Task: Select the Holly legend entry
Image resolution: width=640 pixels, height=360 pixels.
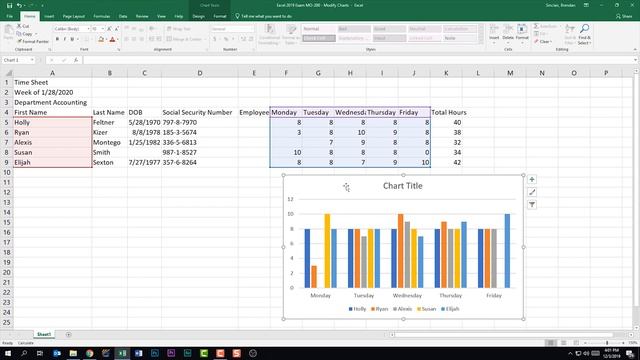Action: click(x=357, y=309)
